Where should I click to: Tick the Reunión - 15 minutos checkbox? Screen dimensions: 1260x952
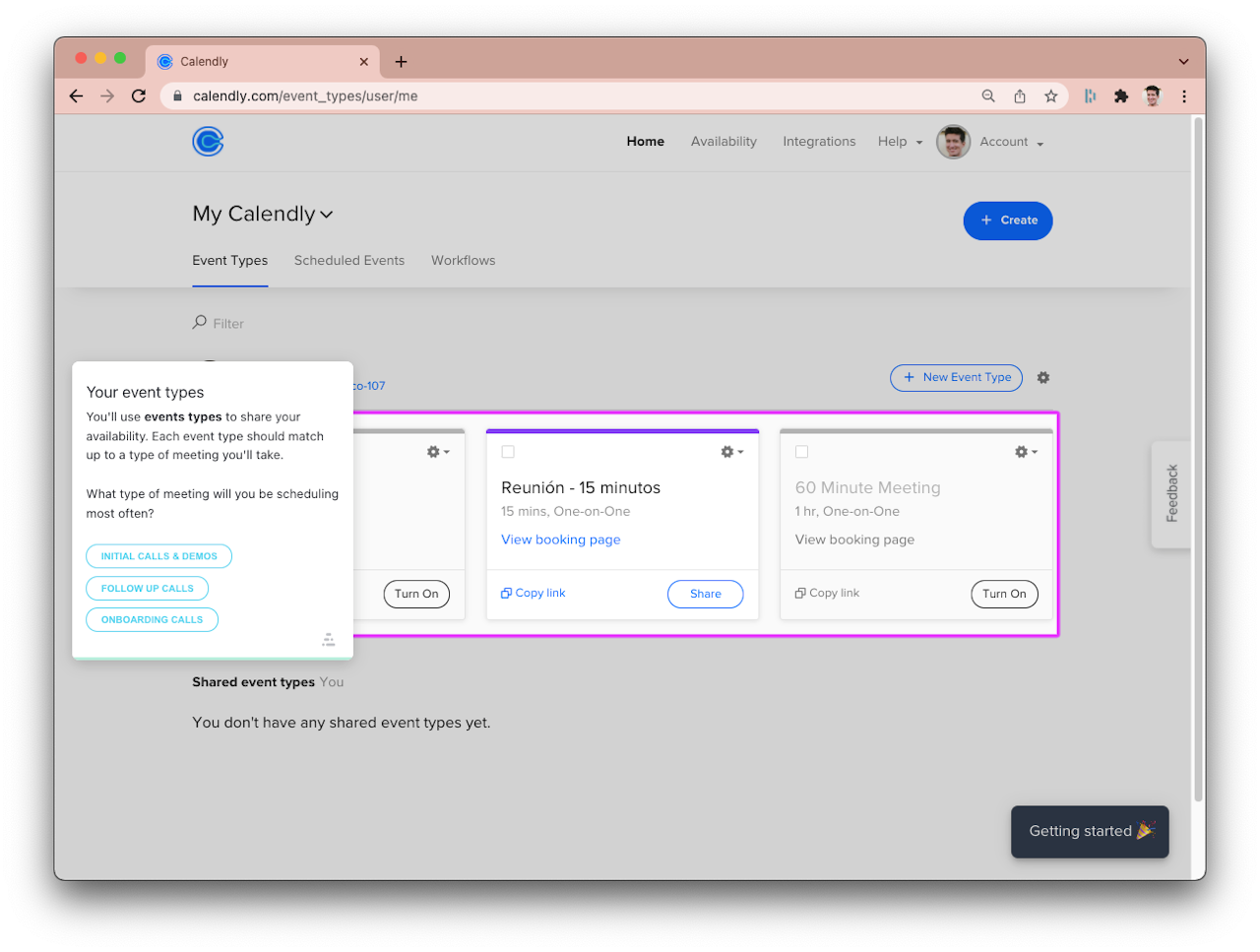(x=508, y=452)
